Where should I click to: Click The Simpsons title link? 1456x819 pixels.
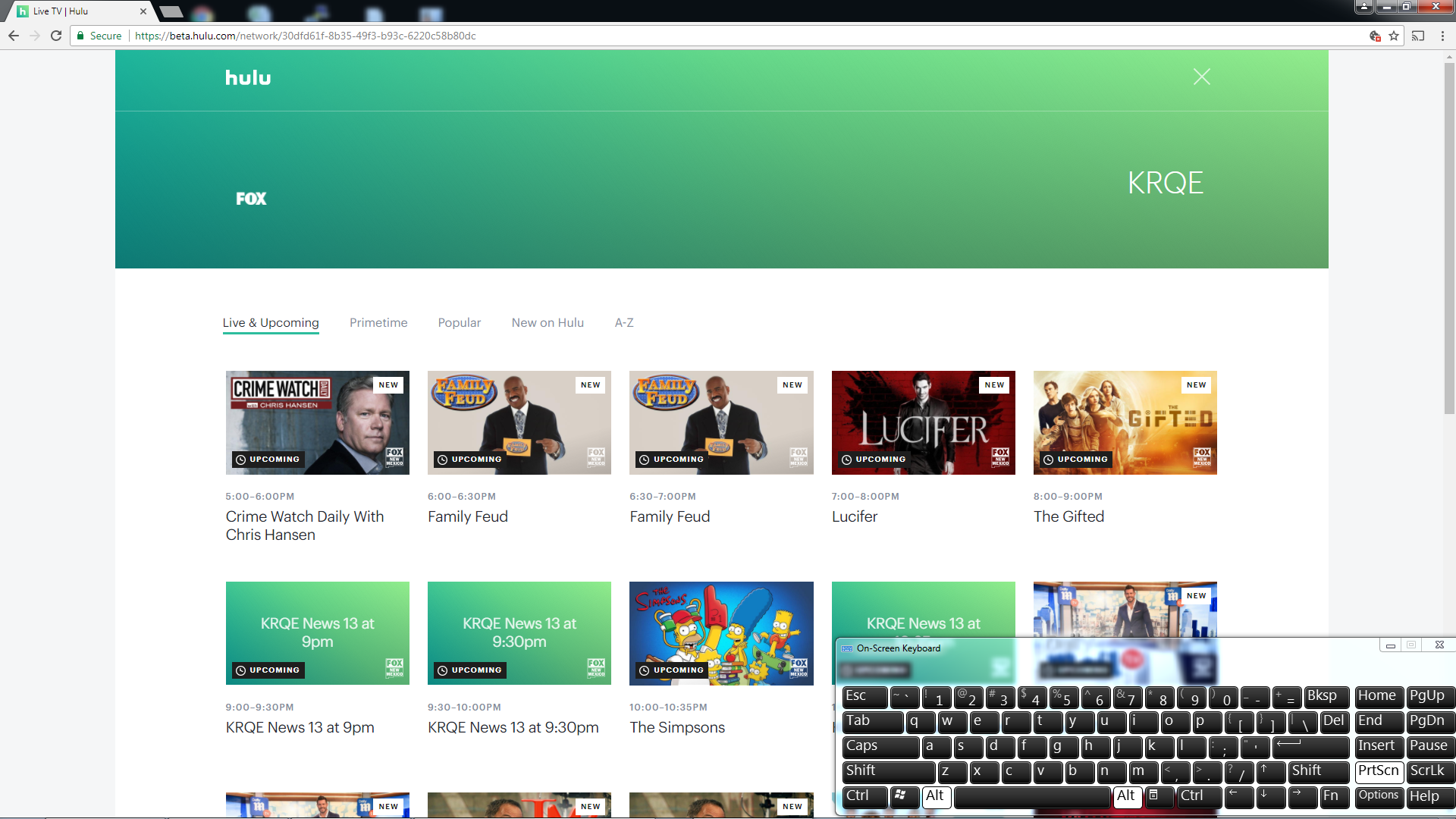coord(677,727)
